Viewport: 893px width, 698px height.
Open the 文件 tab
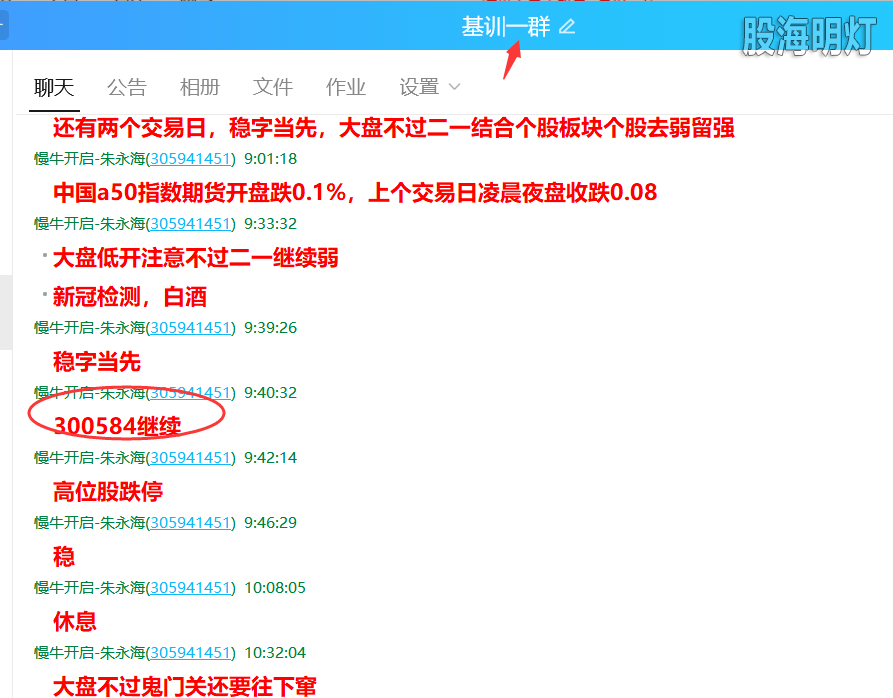tap(273, 88)
